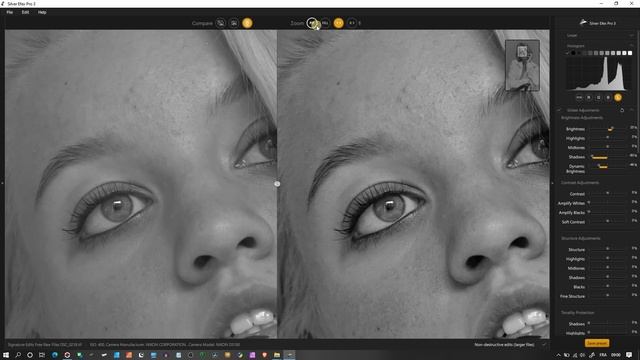Click the split divider handle between previews
The width and height of the screenshot is (640, 360).
277,184
